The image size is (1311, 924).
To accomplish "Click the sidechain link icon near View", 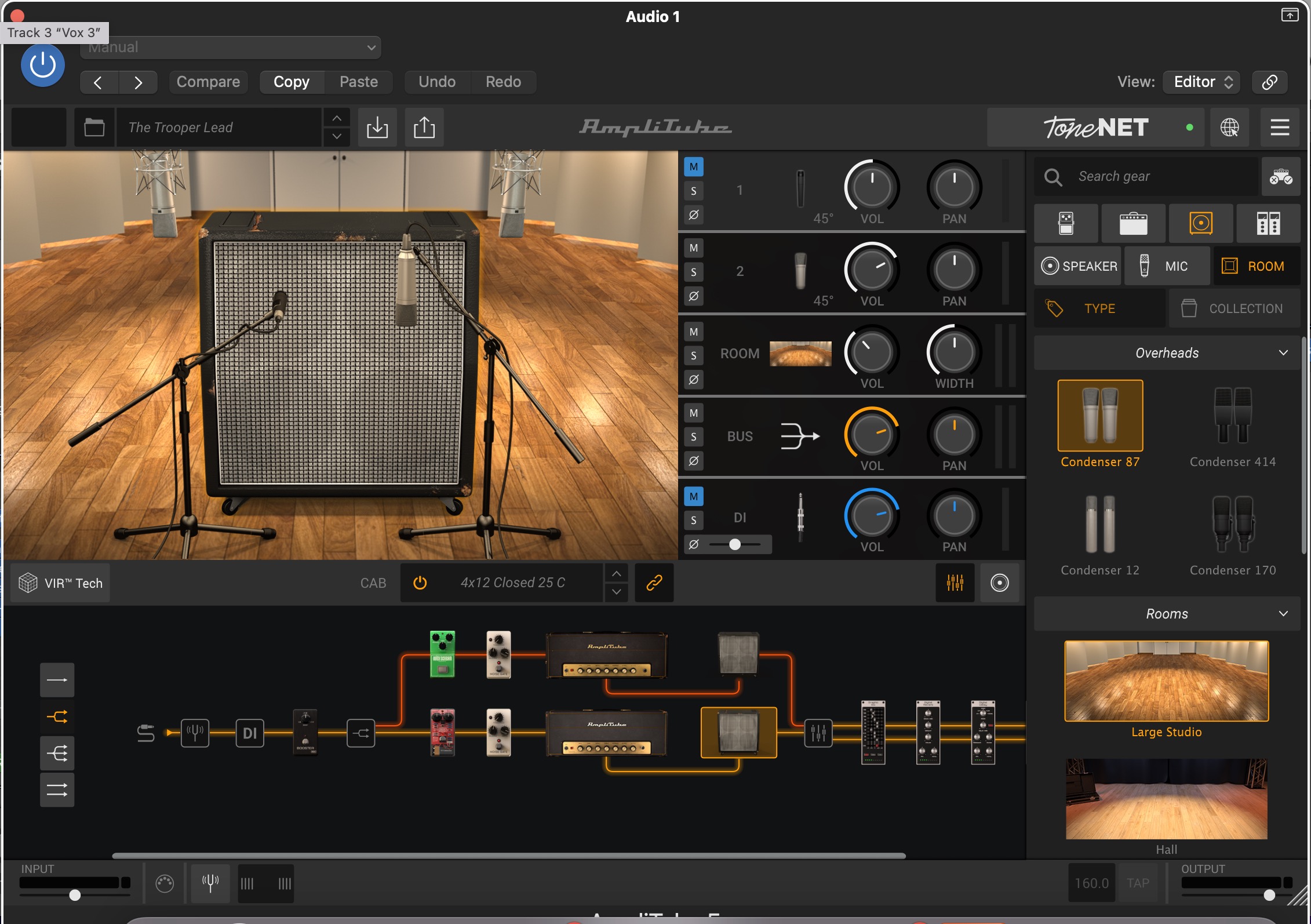I will point(1269,82).
